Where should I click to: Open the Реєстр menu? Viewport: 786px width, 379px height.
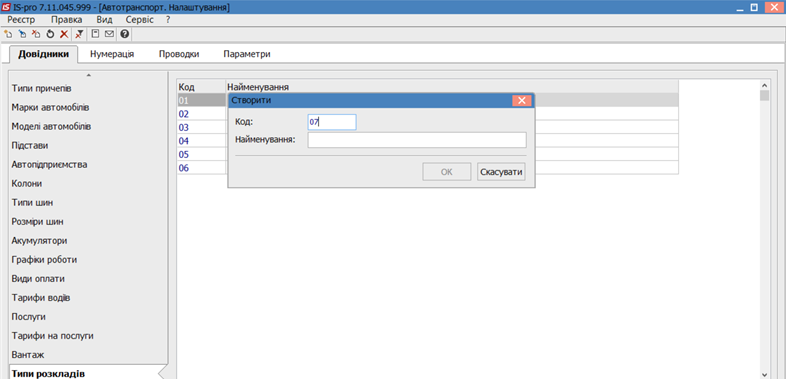point(21,20)
